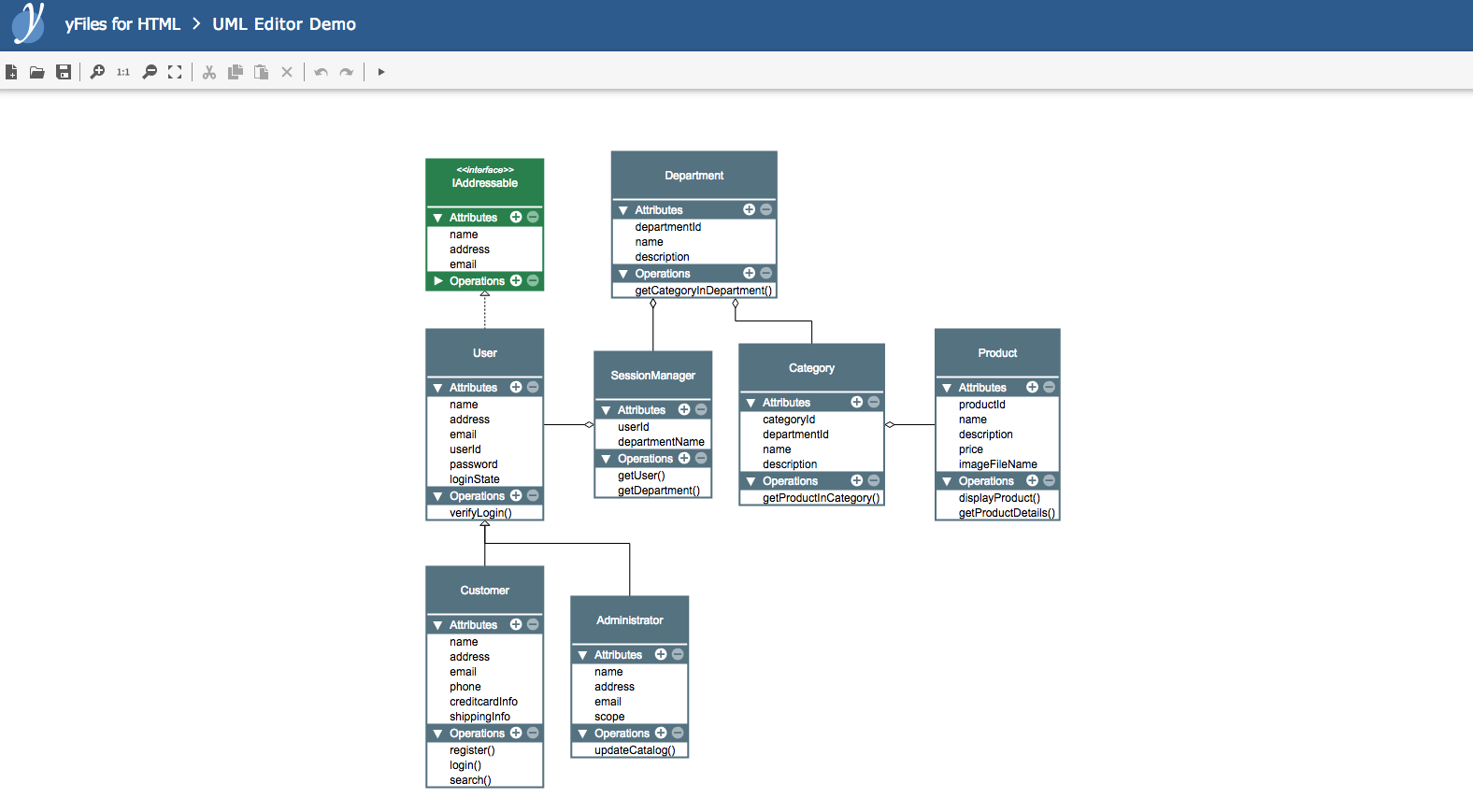Click the getProductDetails() operation in Product

(1007, 513)
